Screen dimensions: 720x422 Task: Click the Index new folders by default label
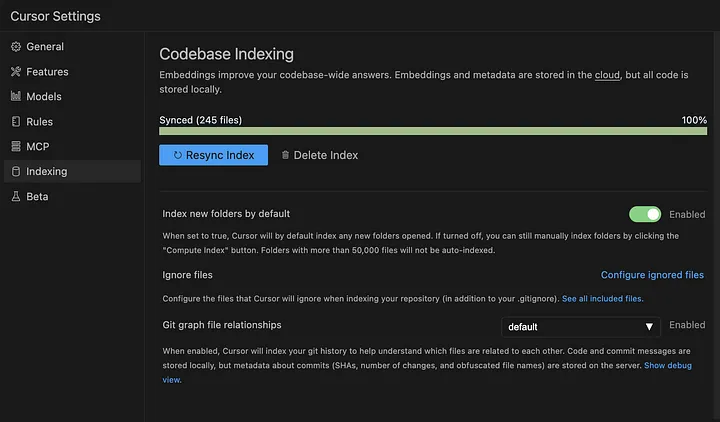click(226, 214)
